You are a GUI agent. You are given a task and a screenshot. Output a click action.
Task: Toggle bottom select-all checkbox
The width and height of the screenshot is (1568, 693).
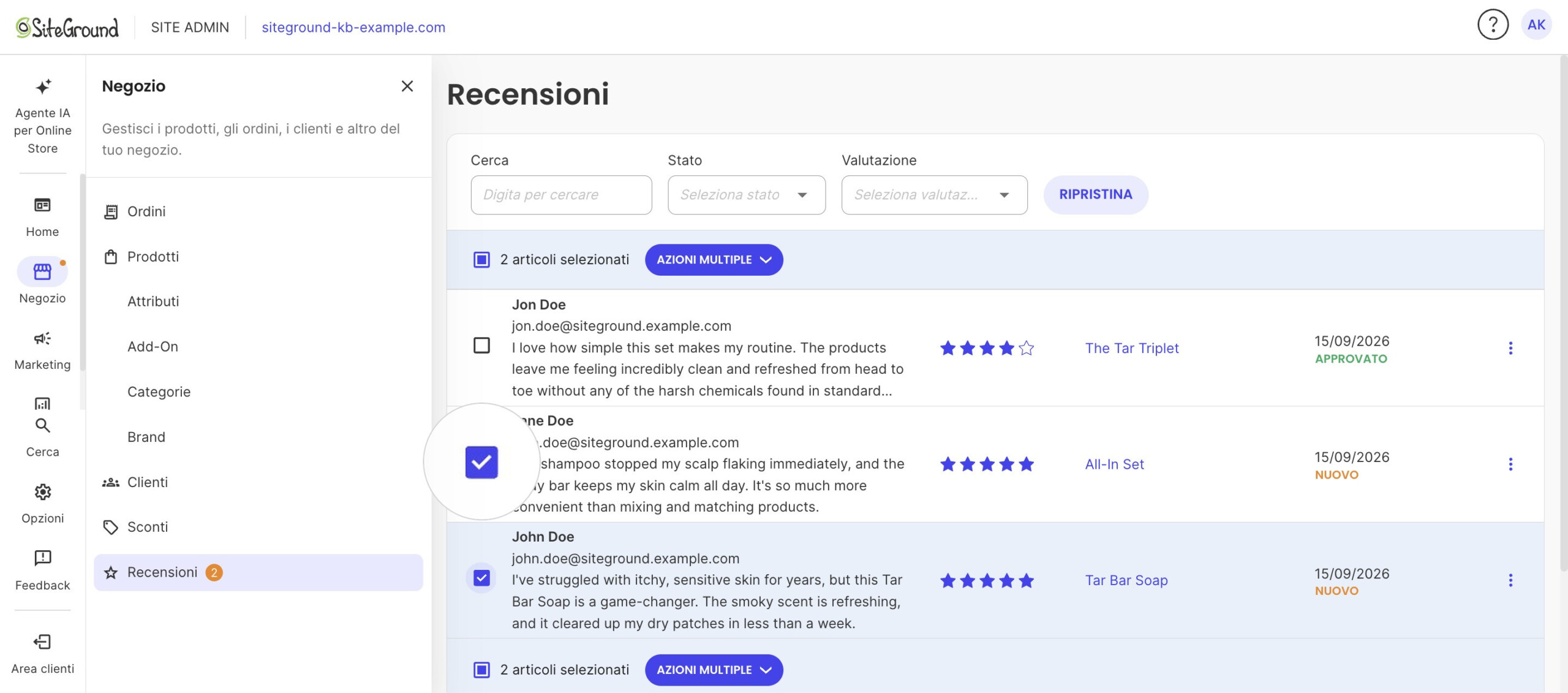pyautogui.click(x=481, y=670)
